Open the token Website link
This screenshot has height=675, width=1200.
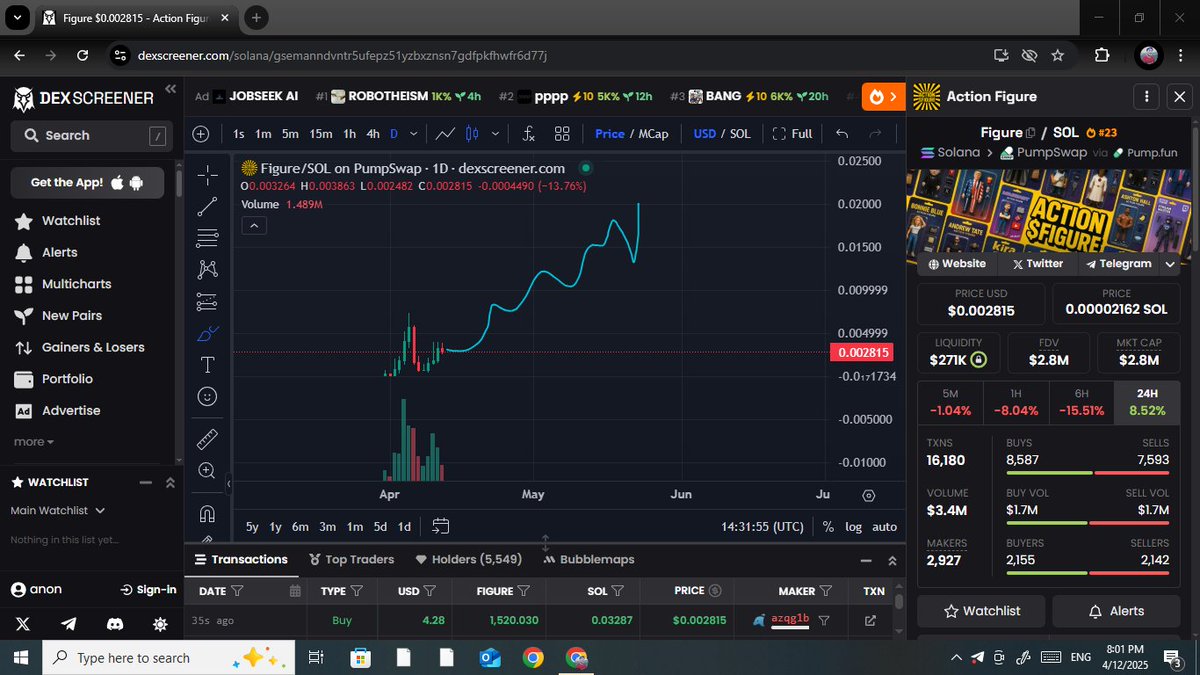tap(957, 264)
